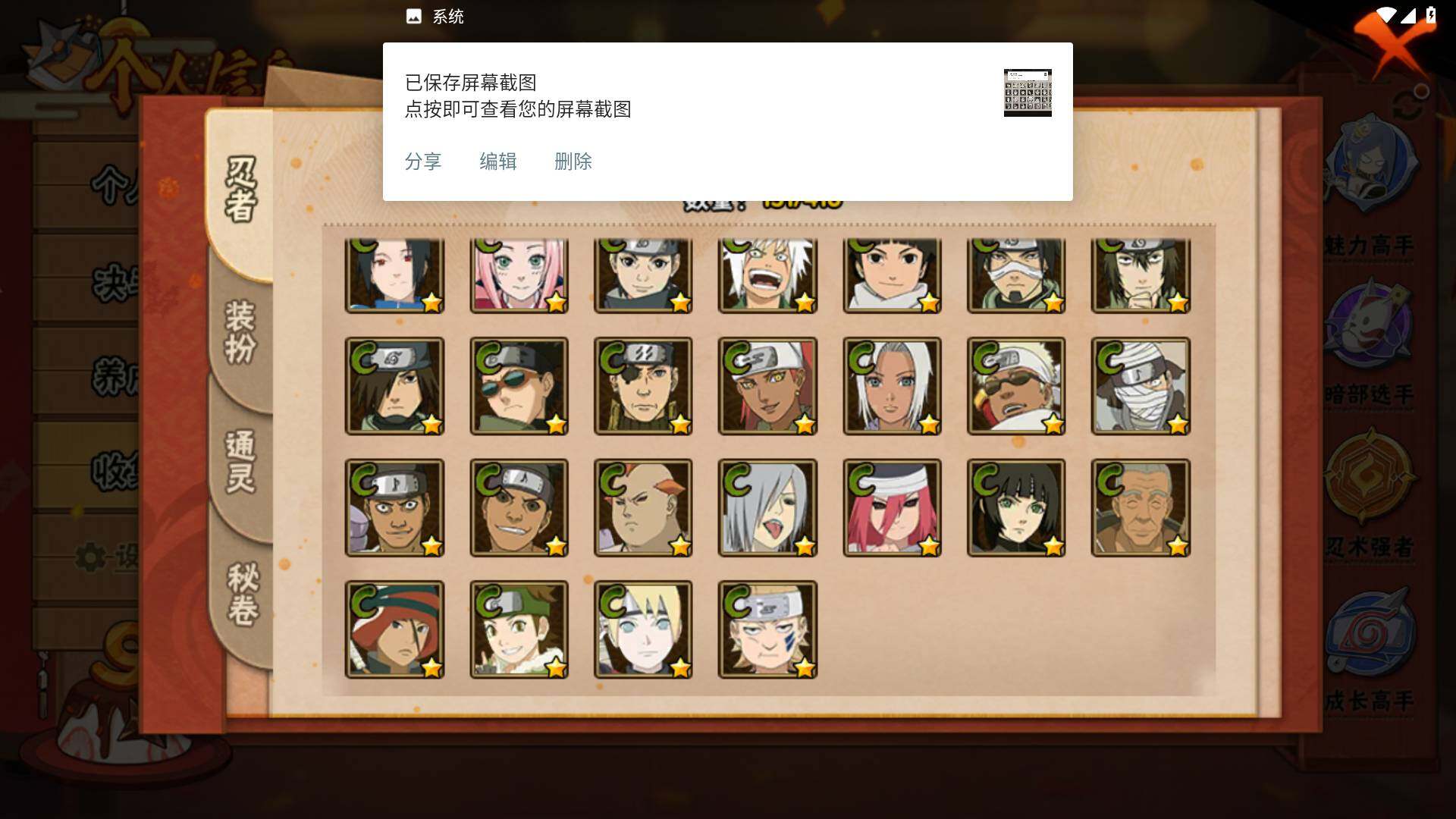This screenshot has width=1456, height=819.
Task: Tap 分享 in screenshot notification
Action: click(423, 162)
